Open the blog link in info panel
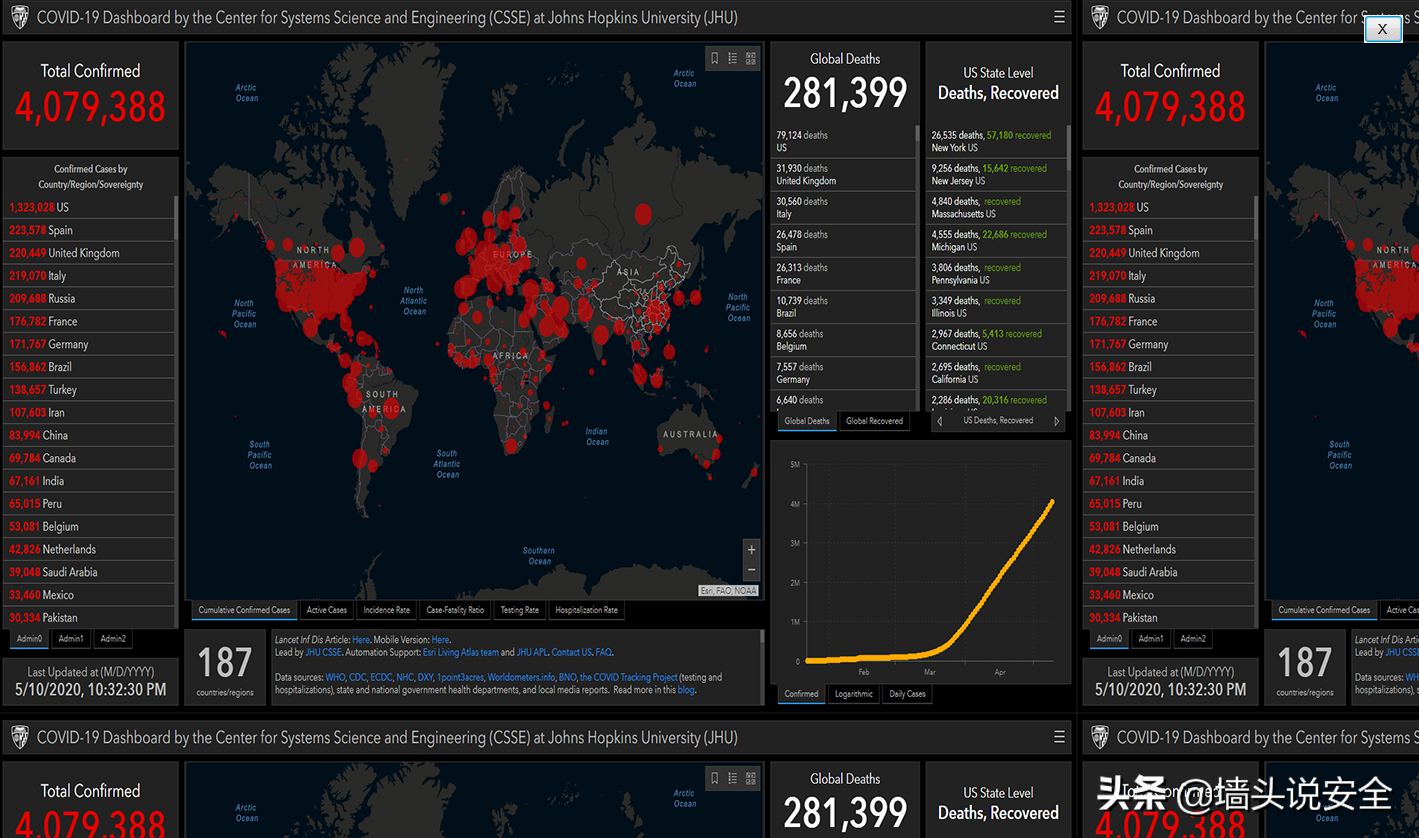The height and width of the screenshot is (838, 1419). 686,690
